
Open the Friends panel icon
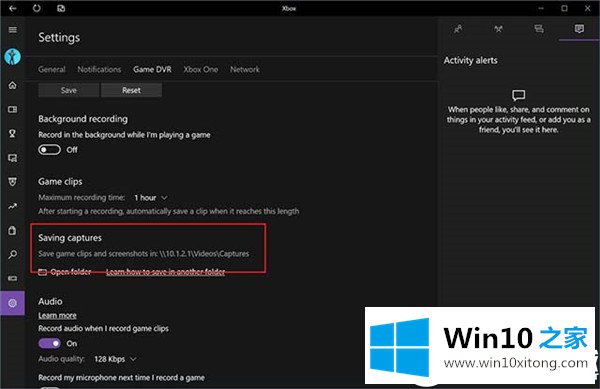pyautogui.click(x=458, y=29)
